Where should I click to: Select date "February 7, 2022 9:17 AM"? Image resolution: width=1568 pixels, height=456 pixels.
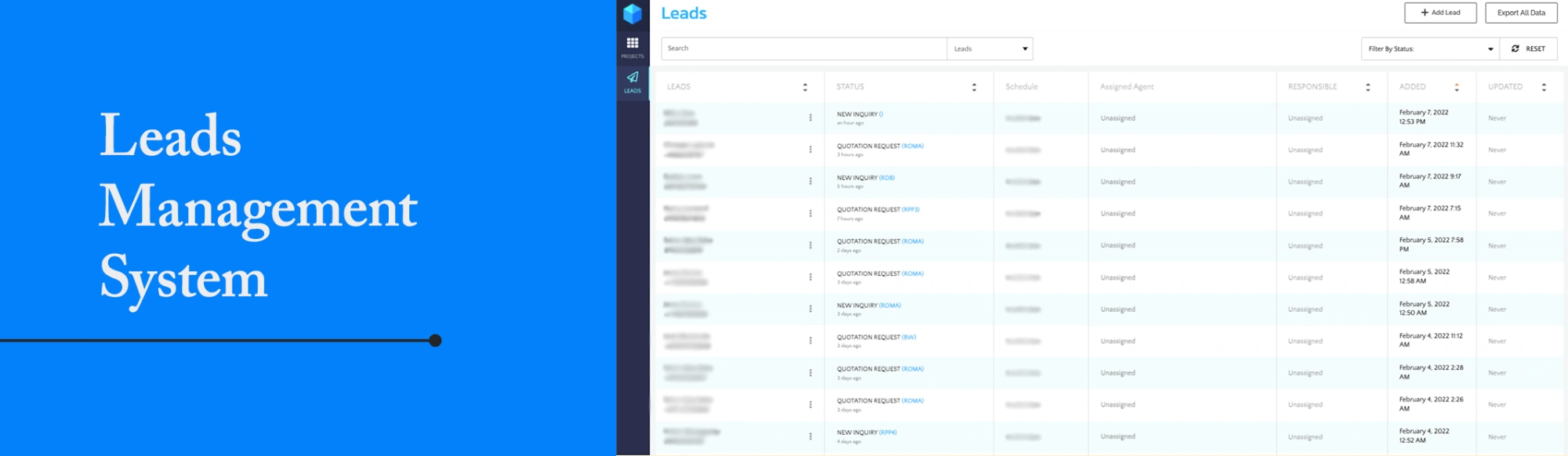coord(1430,181)
